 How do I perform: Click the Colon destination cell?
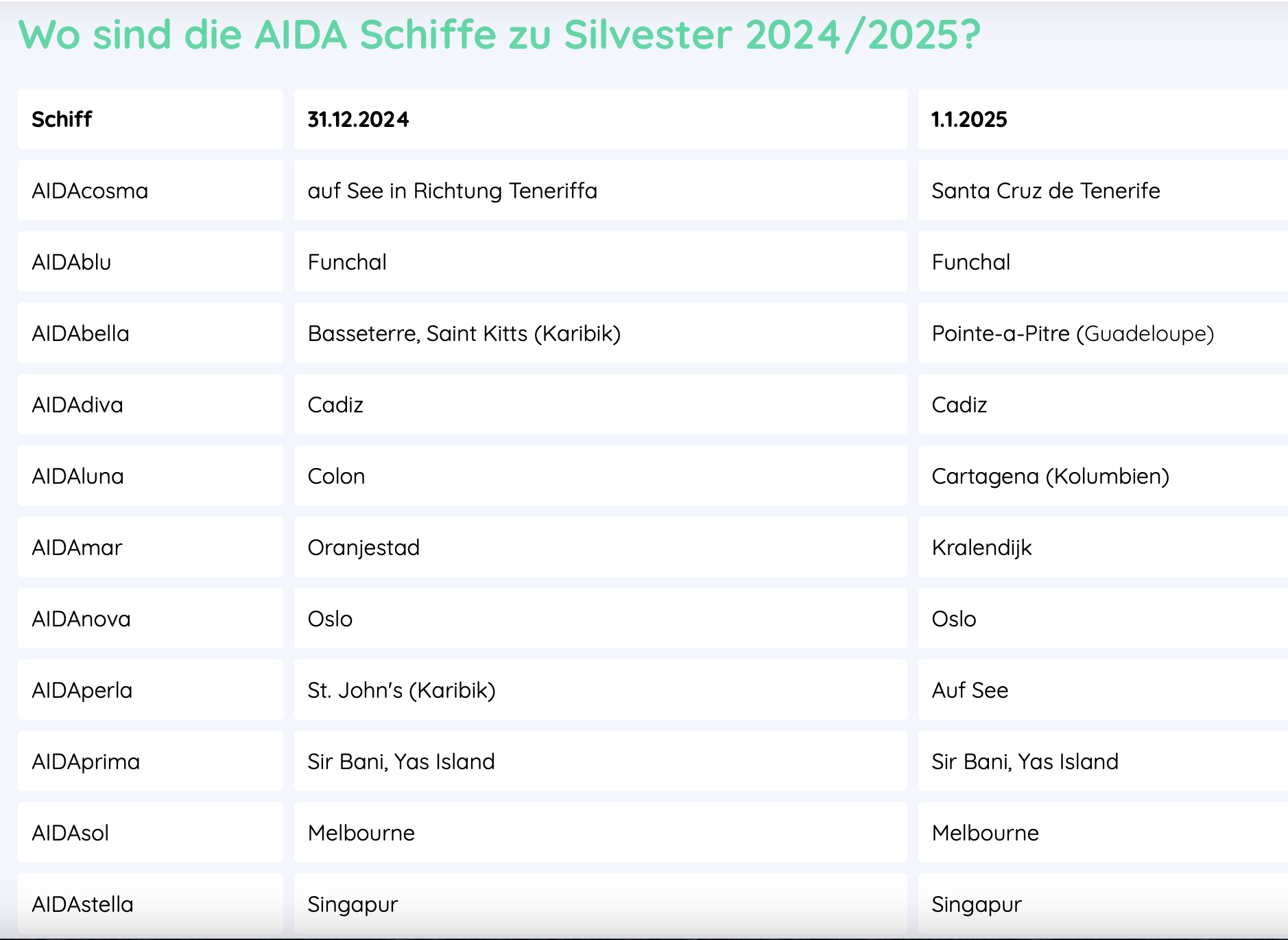[x=336, y=476]
